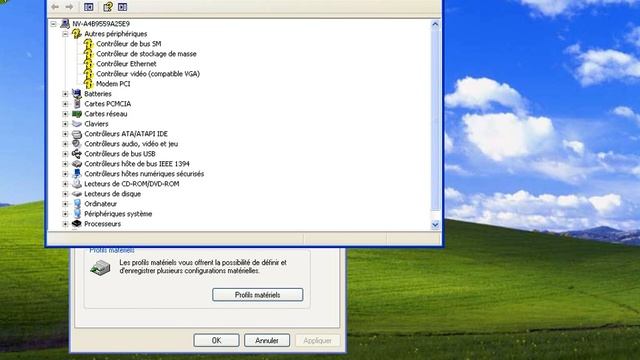The height and width of the screenshot is (360, 640).
Task: Select 'Contrôleurs de bus USB' label
Action: coord(120,154)
